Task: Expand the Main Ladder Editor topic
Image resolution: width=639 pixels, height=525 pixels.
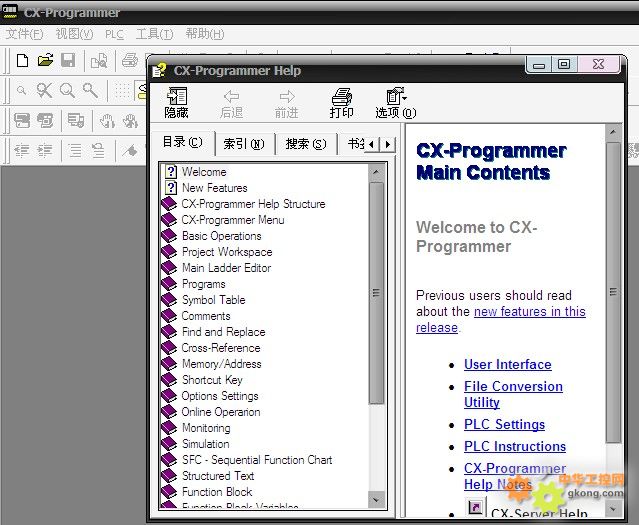Action: [x=226, y=268]
